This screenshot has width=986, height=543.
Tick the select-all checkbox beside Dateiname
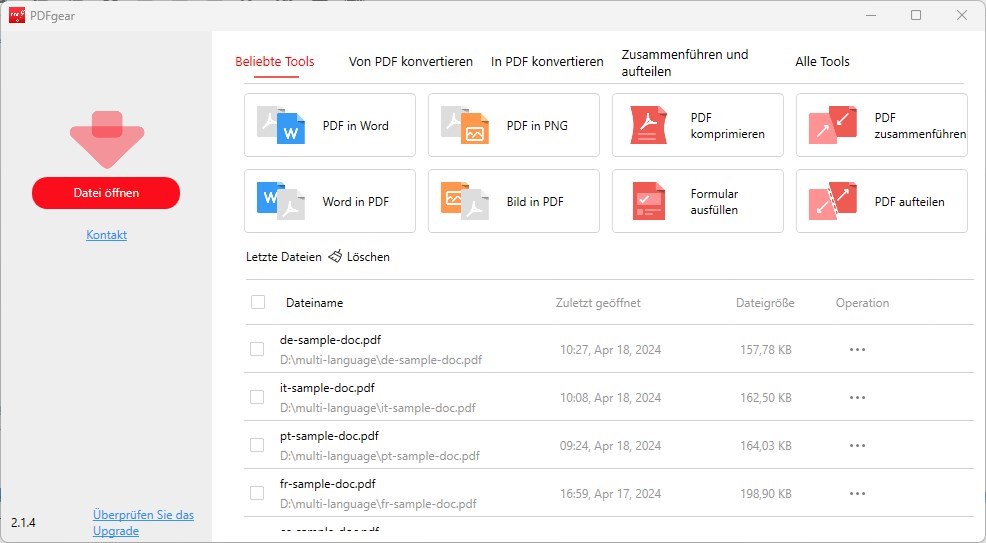point(258,302)
